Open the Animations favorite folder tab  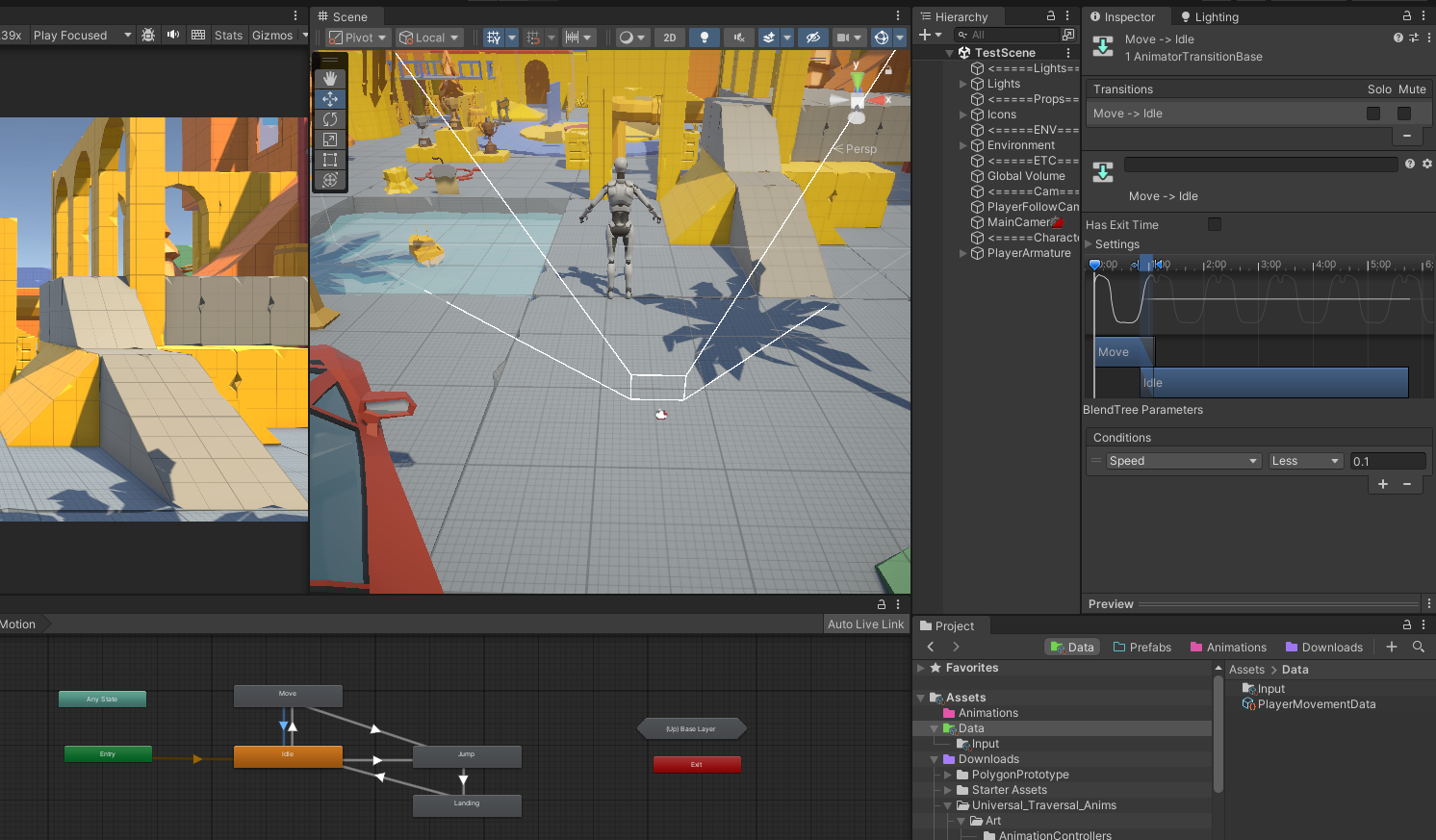pos(1228,648)
